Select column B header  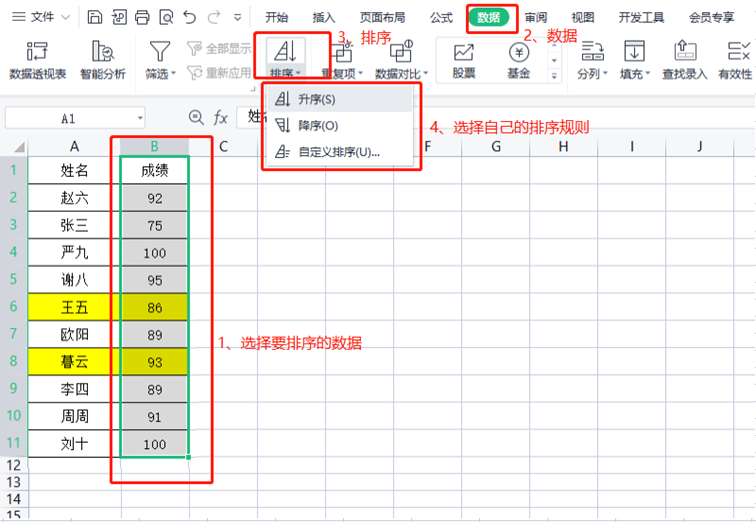(154, 147)
